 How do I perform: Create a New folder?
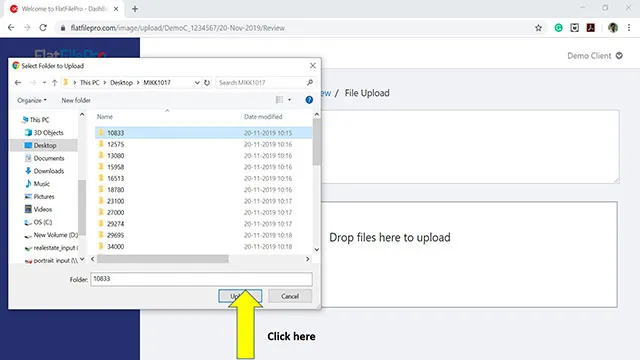pyautogui.click(x=76, y=100)
